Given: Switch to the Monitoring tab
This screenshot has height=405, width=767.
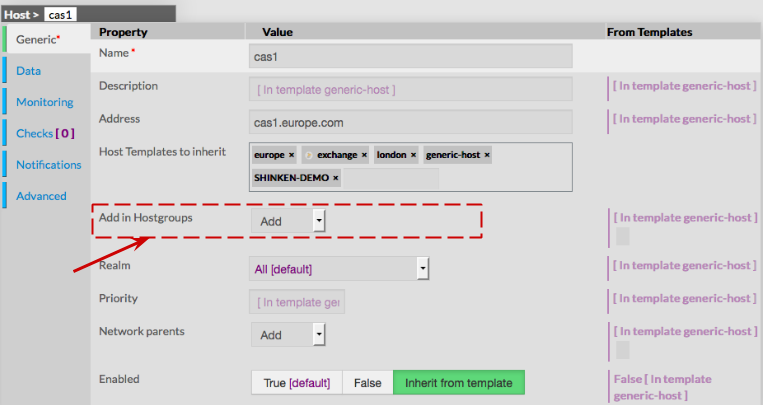Looking at the screenshot, I should [x=44, y=102].
